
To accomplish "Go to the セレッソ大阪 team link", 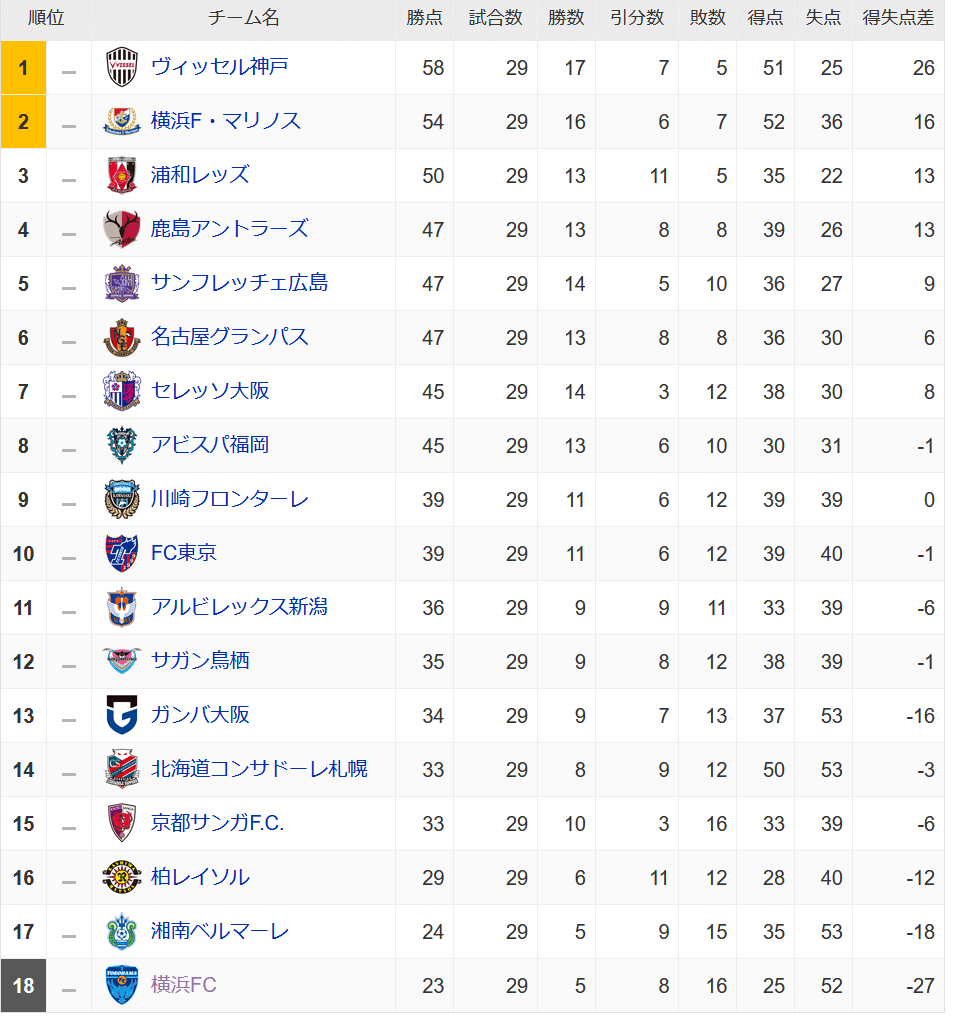I will (x=210, y=391).
